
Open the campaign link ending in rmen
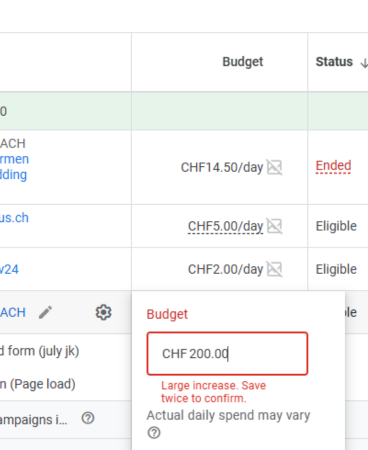[x=14, y=159]
